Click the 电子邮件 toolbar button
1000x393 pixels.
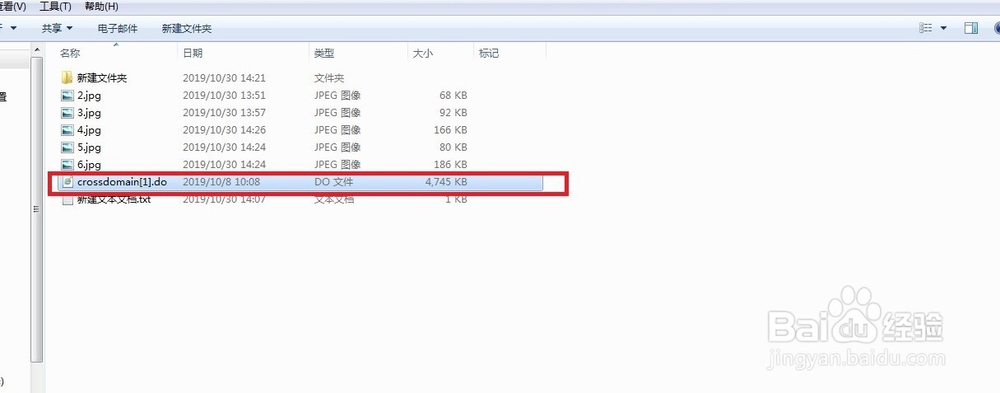[117, 28]
